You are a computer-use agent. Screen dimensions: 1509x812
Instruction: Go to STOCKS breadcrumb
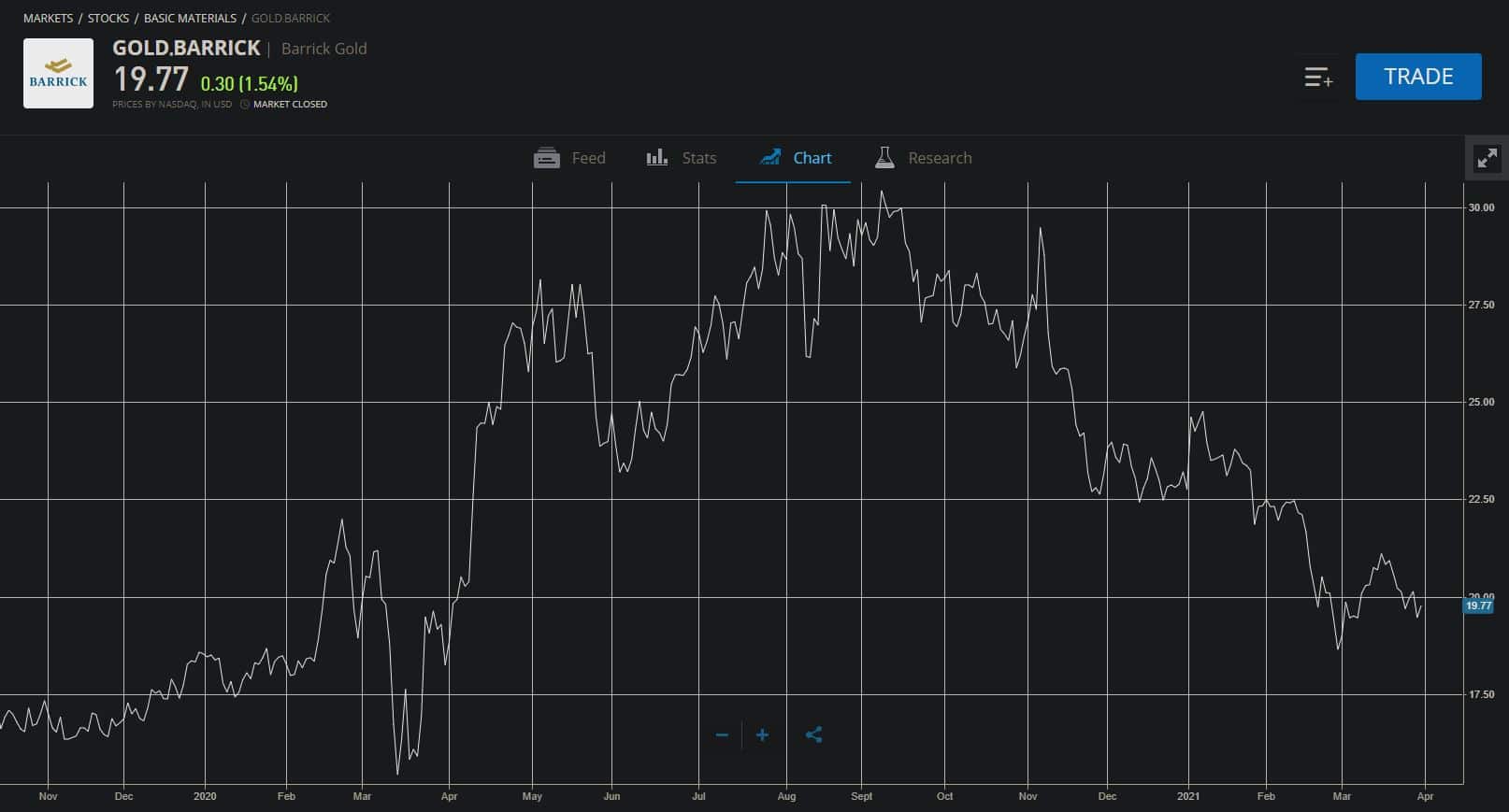tap(108, 18)
